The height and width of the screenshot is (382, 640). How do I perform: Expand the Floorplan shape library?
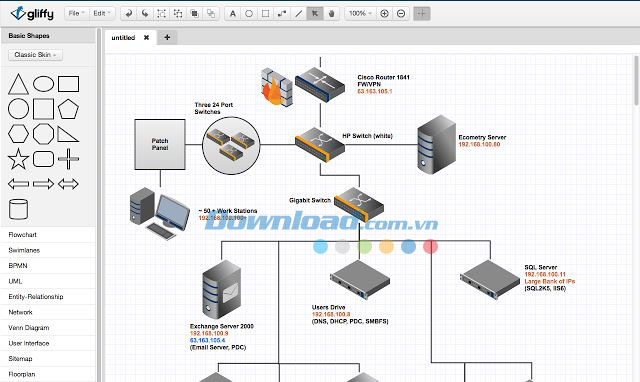click(48, 374)
